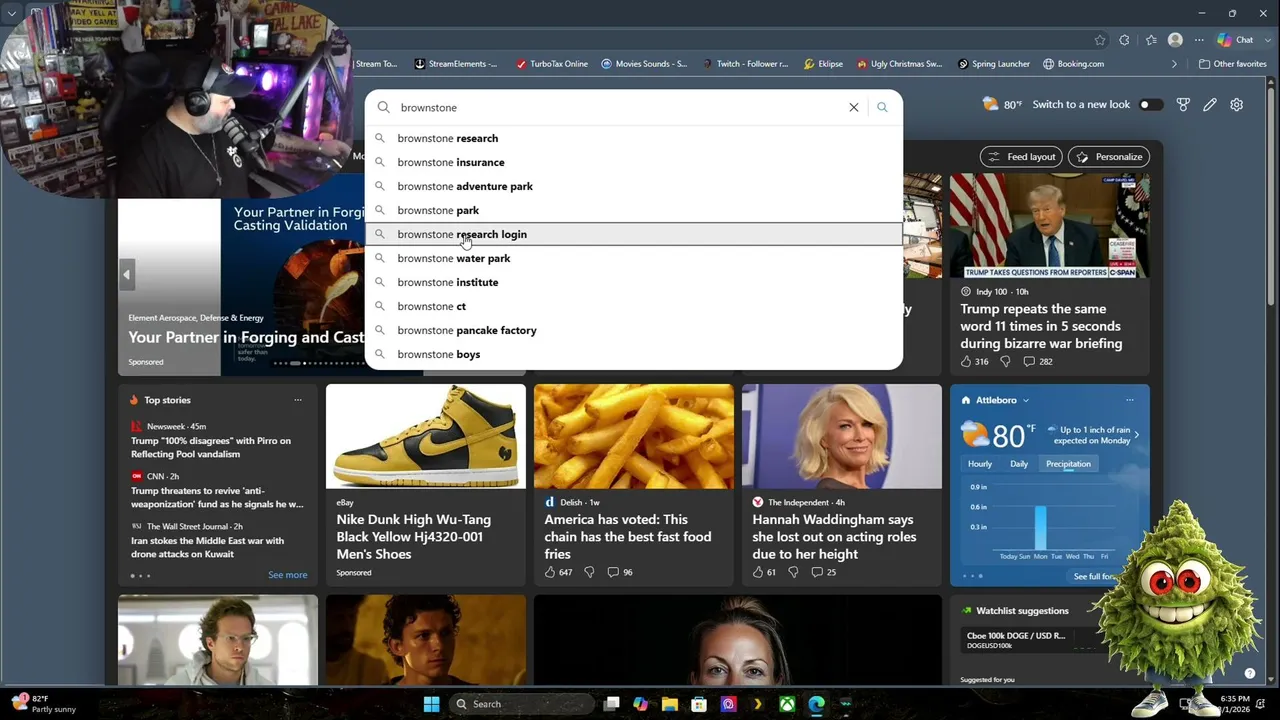Open the Feed layout options
This screenshot has width=1280, height=720.
coord(1022,157)
